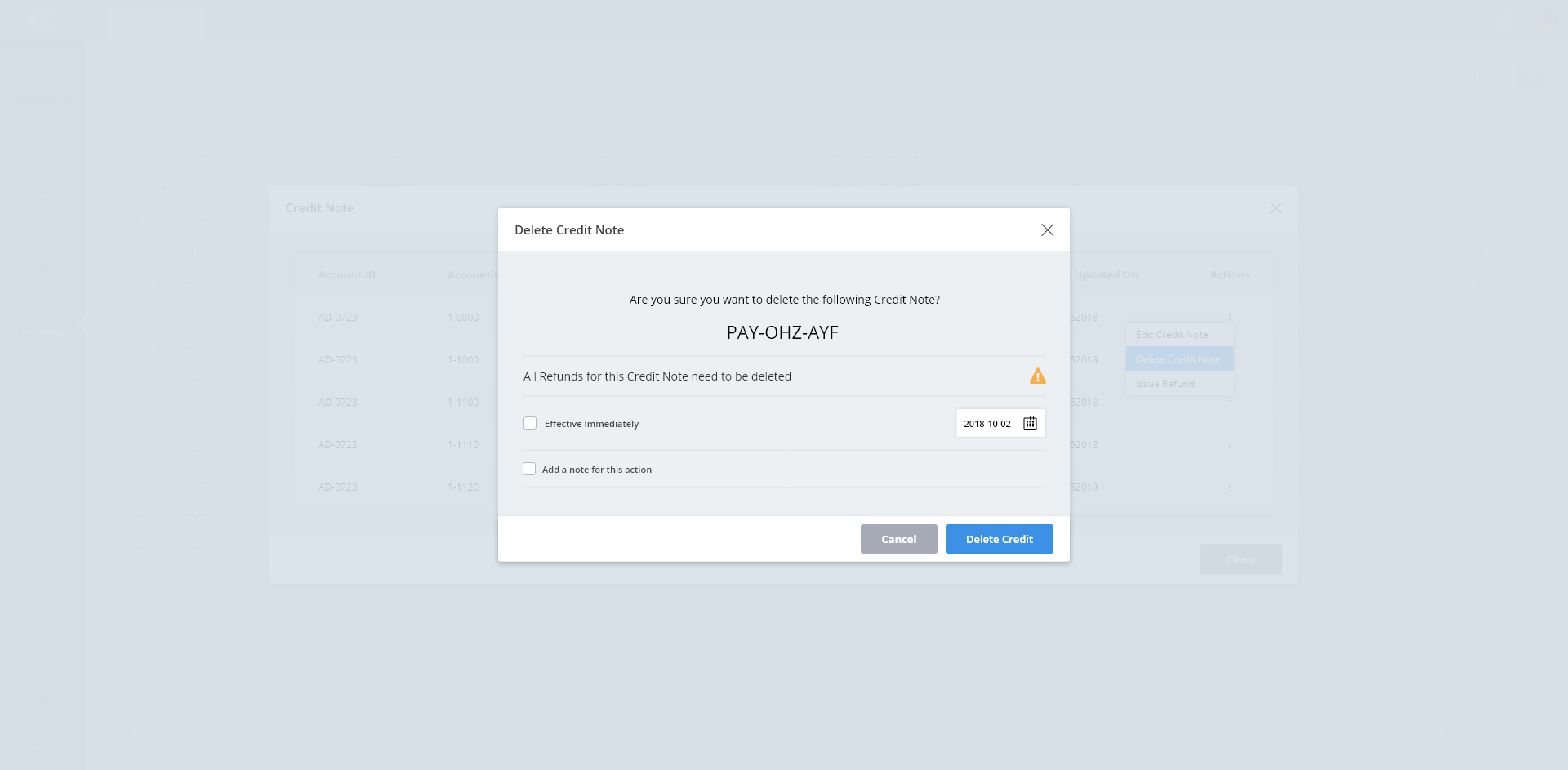The image size is (1568, 770).
Task: Click the 2018-10-02 date input field
Action: (987, 424)
